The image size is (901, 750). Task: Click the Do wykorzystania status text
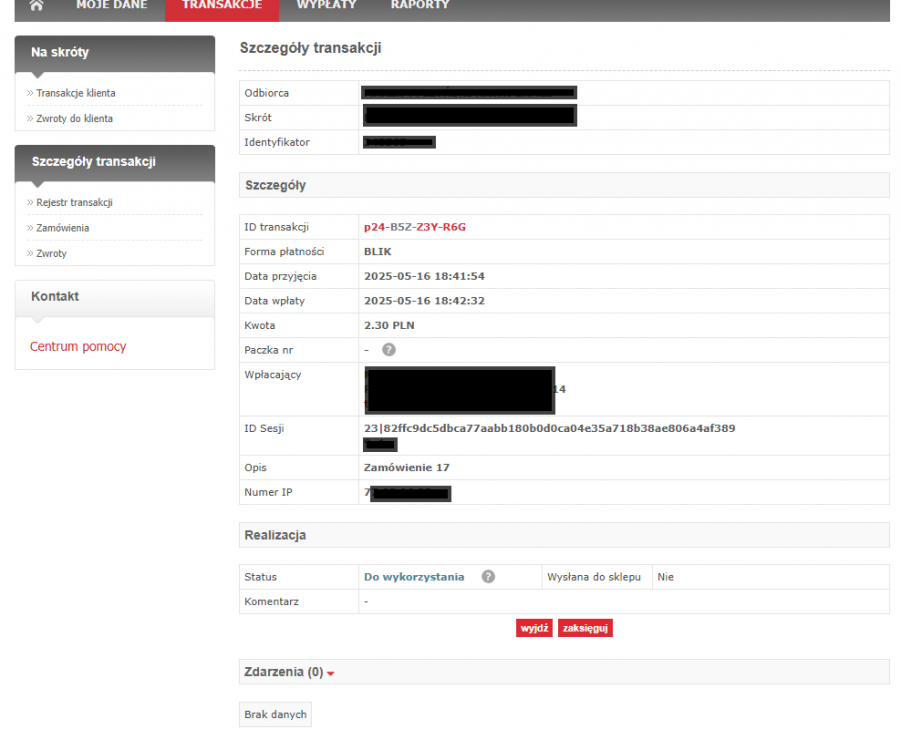pos(414,577)
